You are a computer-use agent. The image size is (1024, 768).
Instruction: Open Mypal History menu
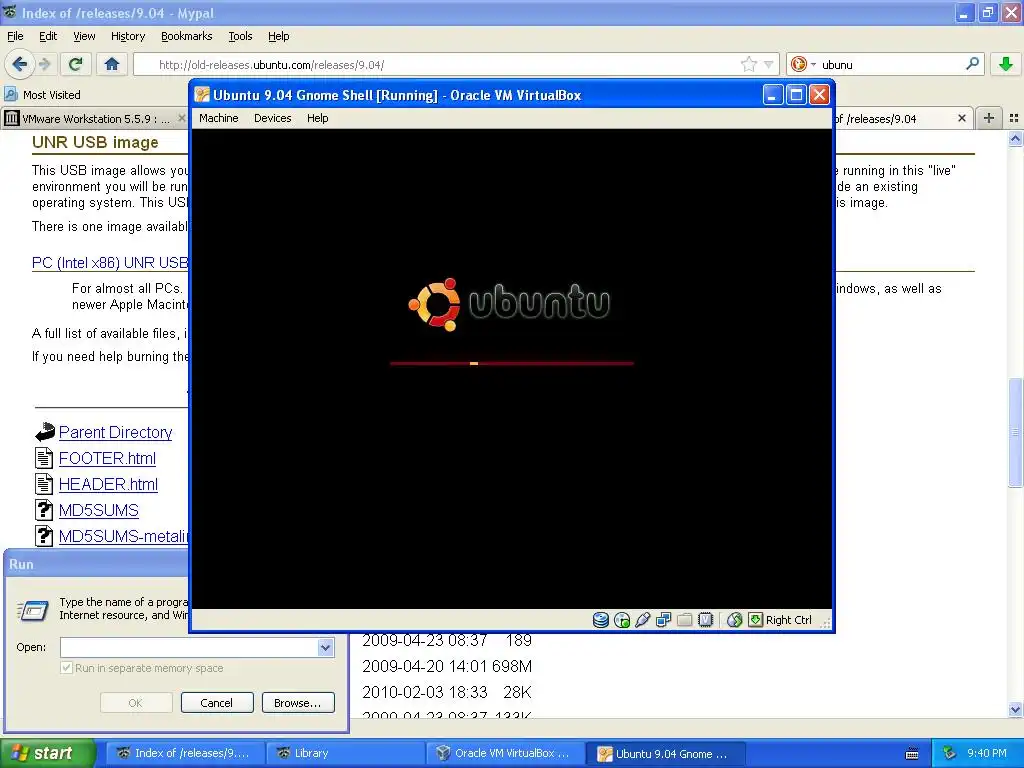[x=128, y=36]
